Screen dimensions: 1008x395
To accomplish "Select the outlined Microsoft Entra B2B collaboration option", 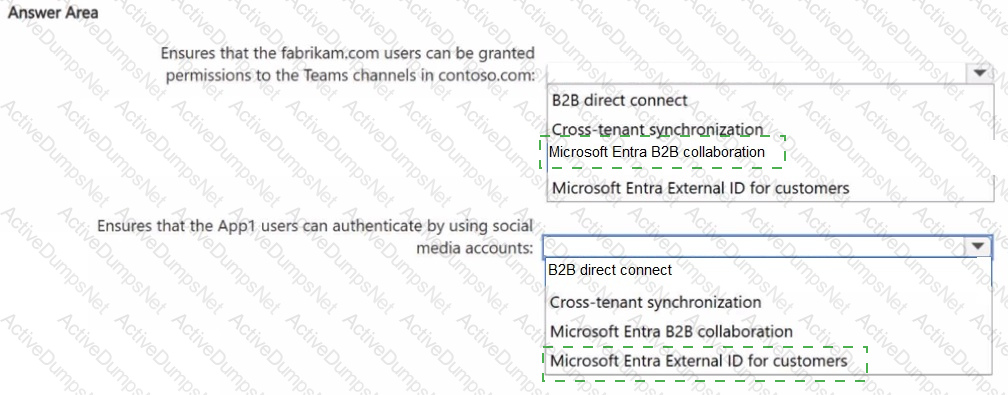I will [x=656, y=152].
